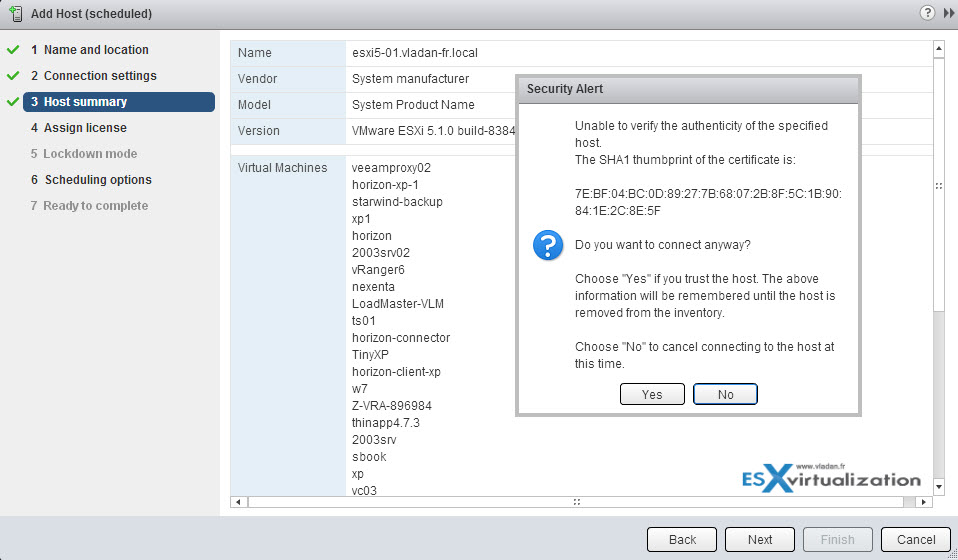This screenshot has width=958, height=560.
Task: Go to step 1 Name and location
Action: pos(90,49)
